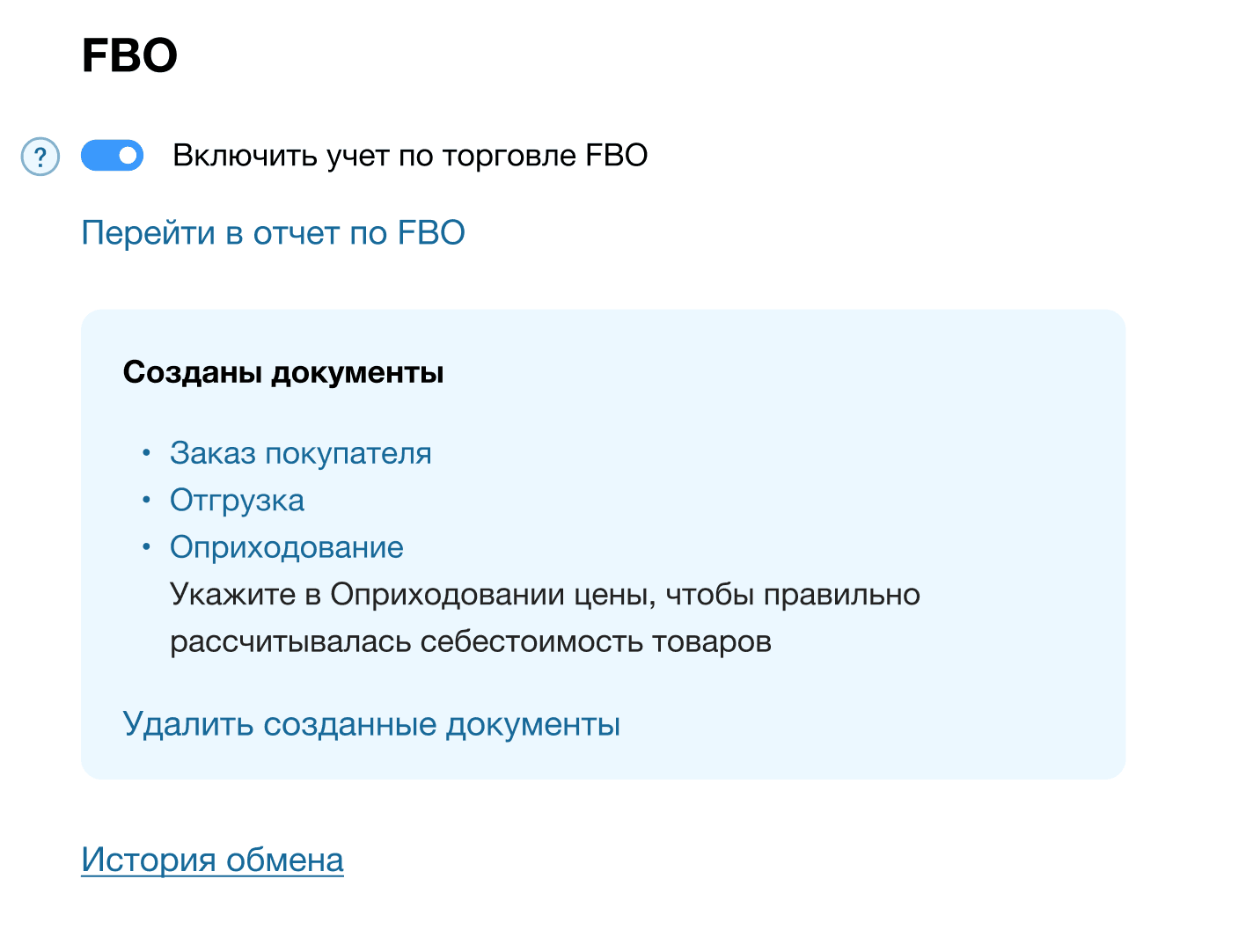
Task: Click the 'Созданы документы' panel heading
Action: [284, 371]
